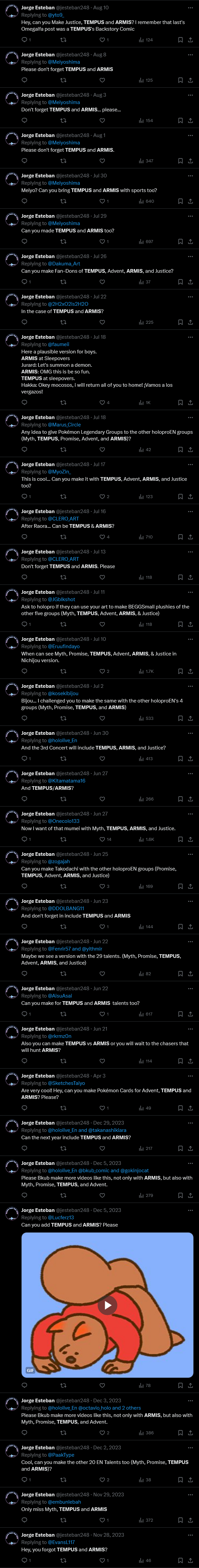Reply to the Jul 26 Fan-Dons tweet
Screen dimensions: 199x1568
24,282
